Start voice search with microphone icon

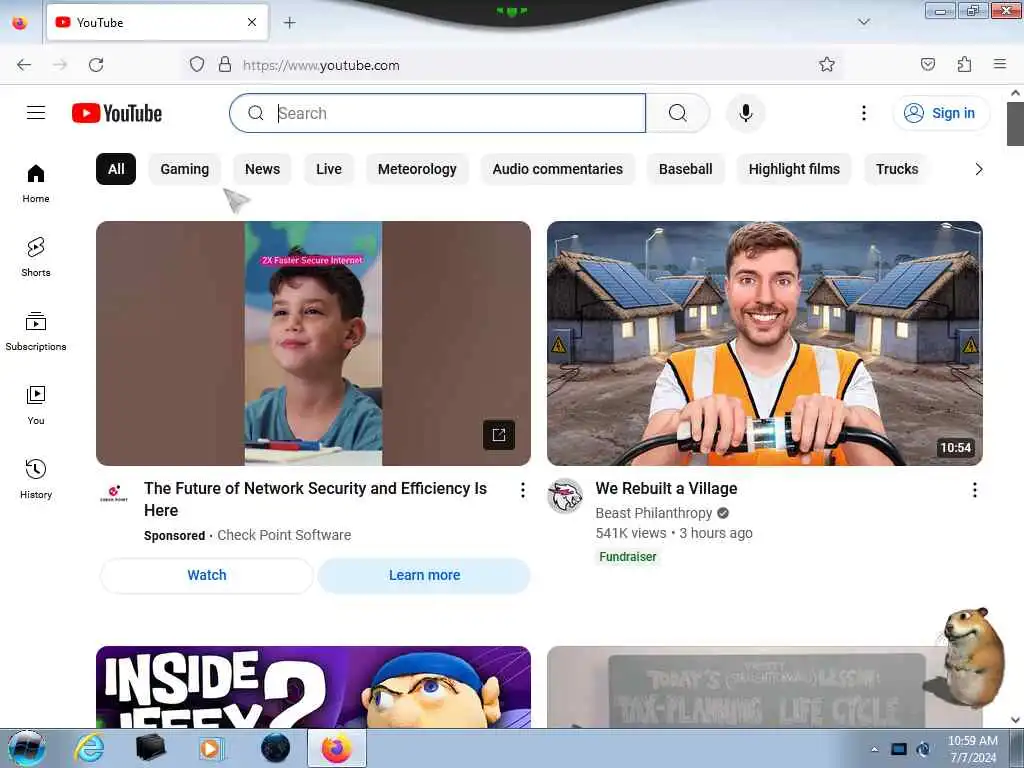tap(745, 113)
